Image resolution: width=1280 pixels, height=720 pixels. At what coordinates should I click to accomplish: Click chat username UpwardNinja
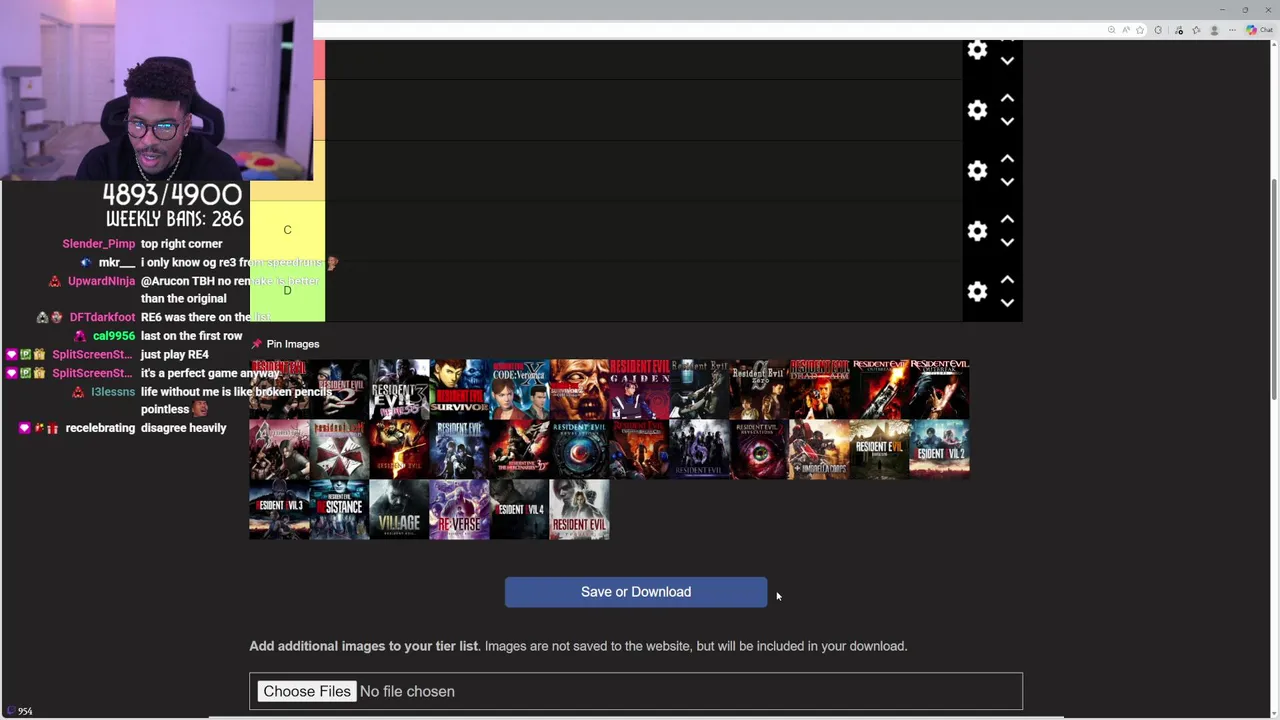(x=101, y=281)
